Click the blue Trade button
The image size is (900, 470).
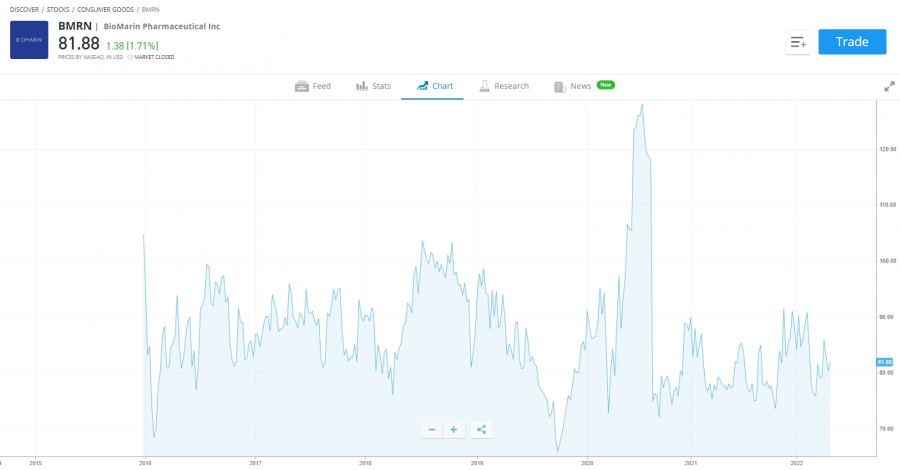852,42
